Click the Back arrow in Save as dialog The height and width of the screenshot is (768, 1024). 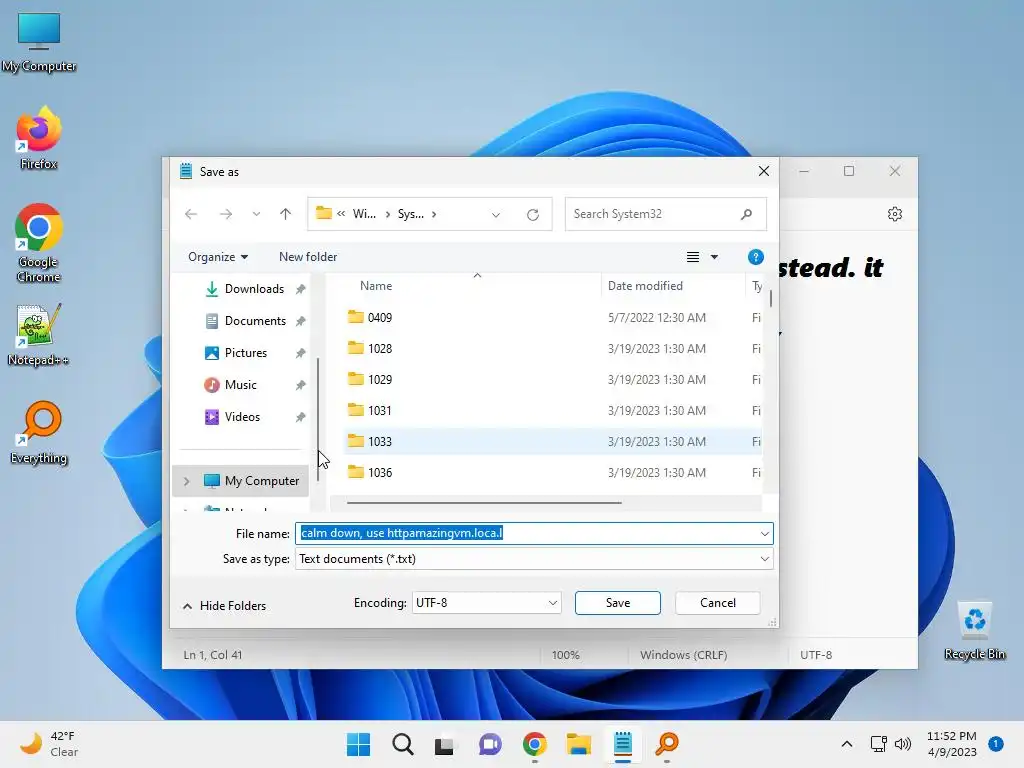pyautogui.click(x=191, y=214)
